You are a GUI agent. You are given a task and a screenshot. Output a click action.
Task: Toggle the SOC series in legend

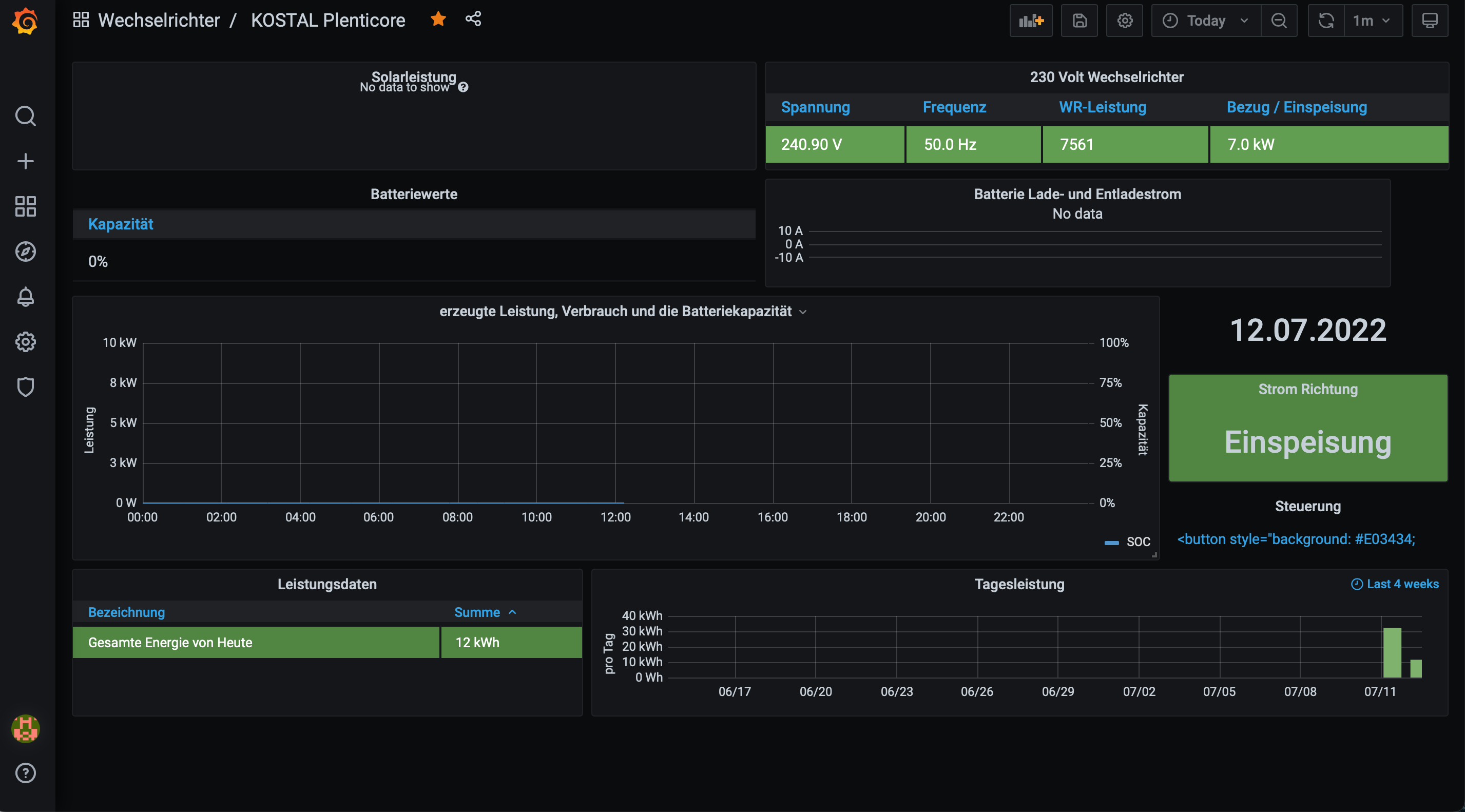1138,542
